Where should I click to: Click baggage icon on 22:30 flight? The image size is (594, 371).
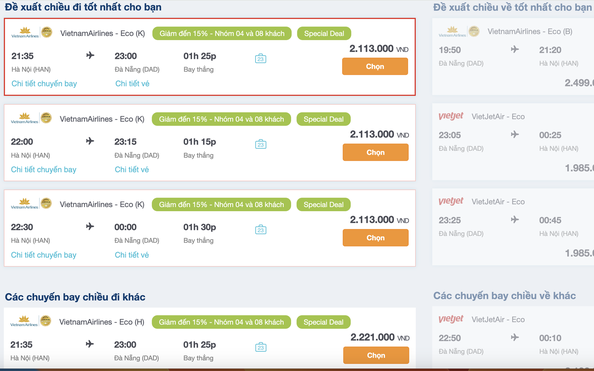(x=260, y=229)
